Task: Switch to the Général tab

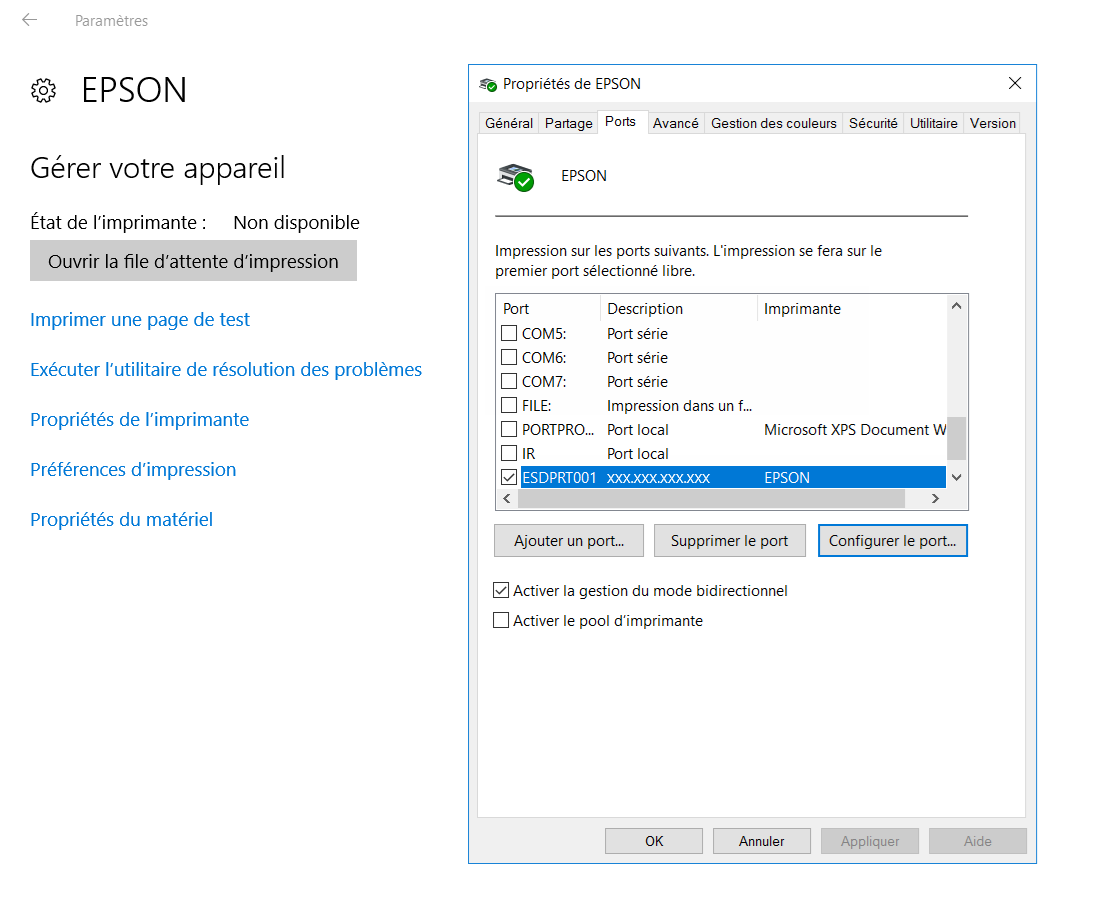Action: (x=508, y=123)
